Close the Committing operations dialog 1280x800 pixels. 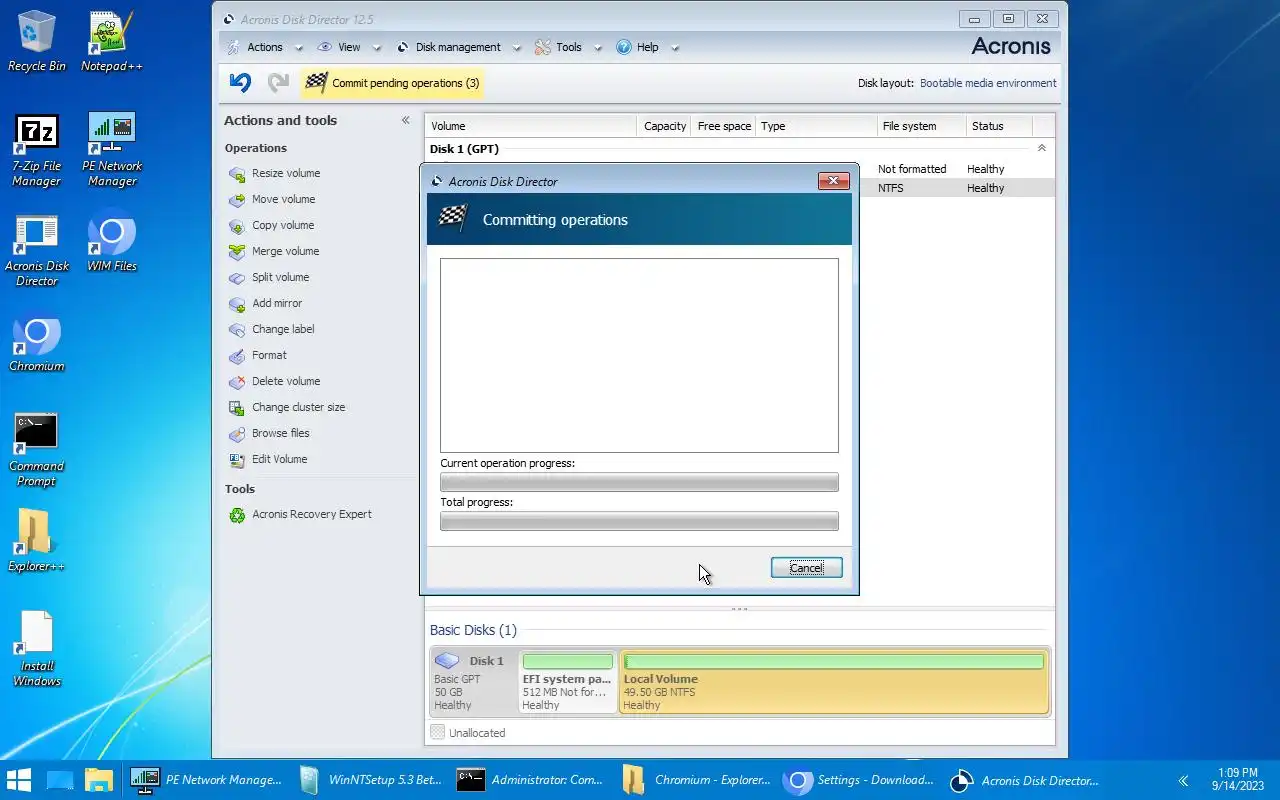point(834,181)
